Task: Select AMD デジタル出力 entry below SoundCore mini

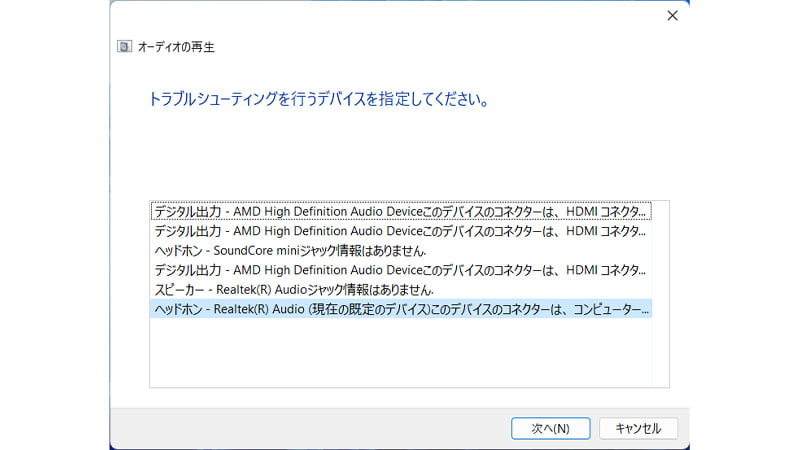Action: (400, 270)
